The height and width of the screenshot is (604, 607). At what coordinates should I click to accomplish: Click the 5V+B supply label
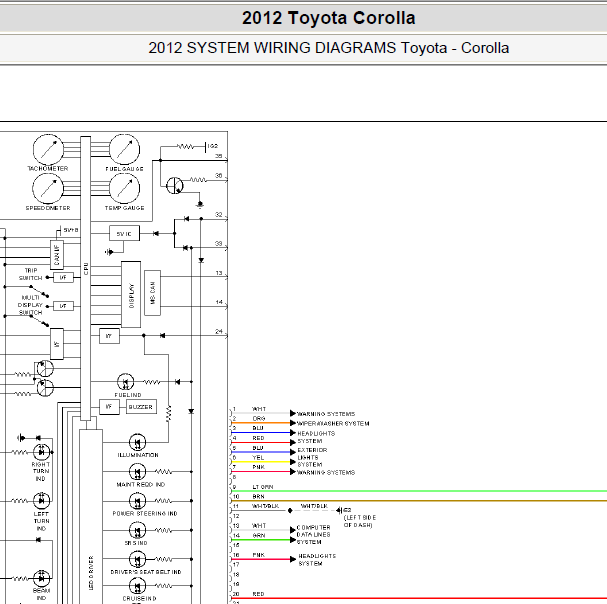pos(71,230)
